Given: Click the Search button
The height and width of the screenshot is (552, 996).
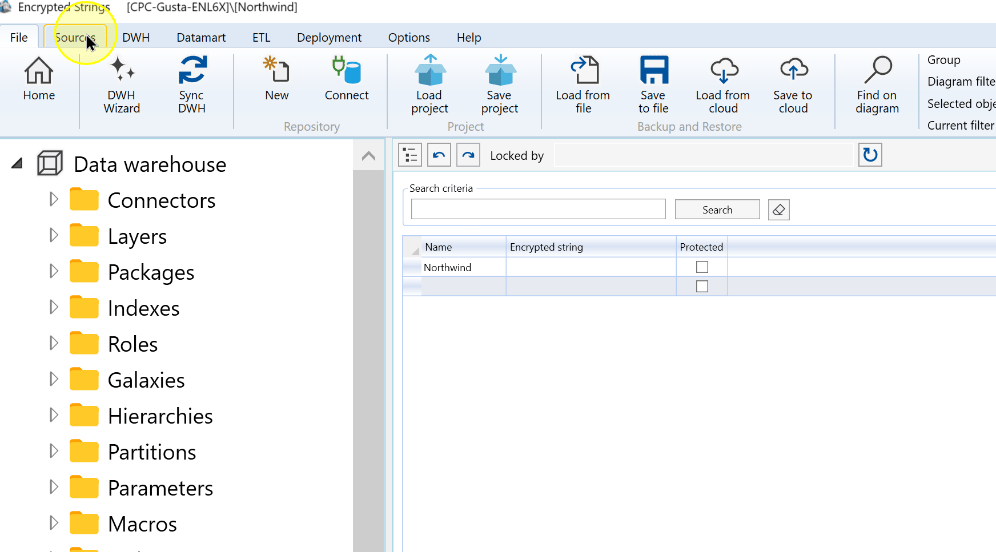Looking at the screenshot, I should [x=717, y=210].
